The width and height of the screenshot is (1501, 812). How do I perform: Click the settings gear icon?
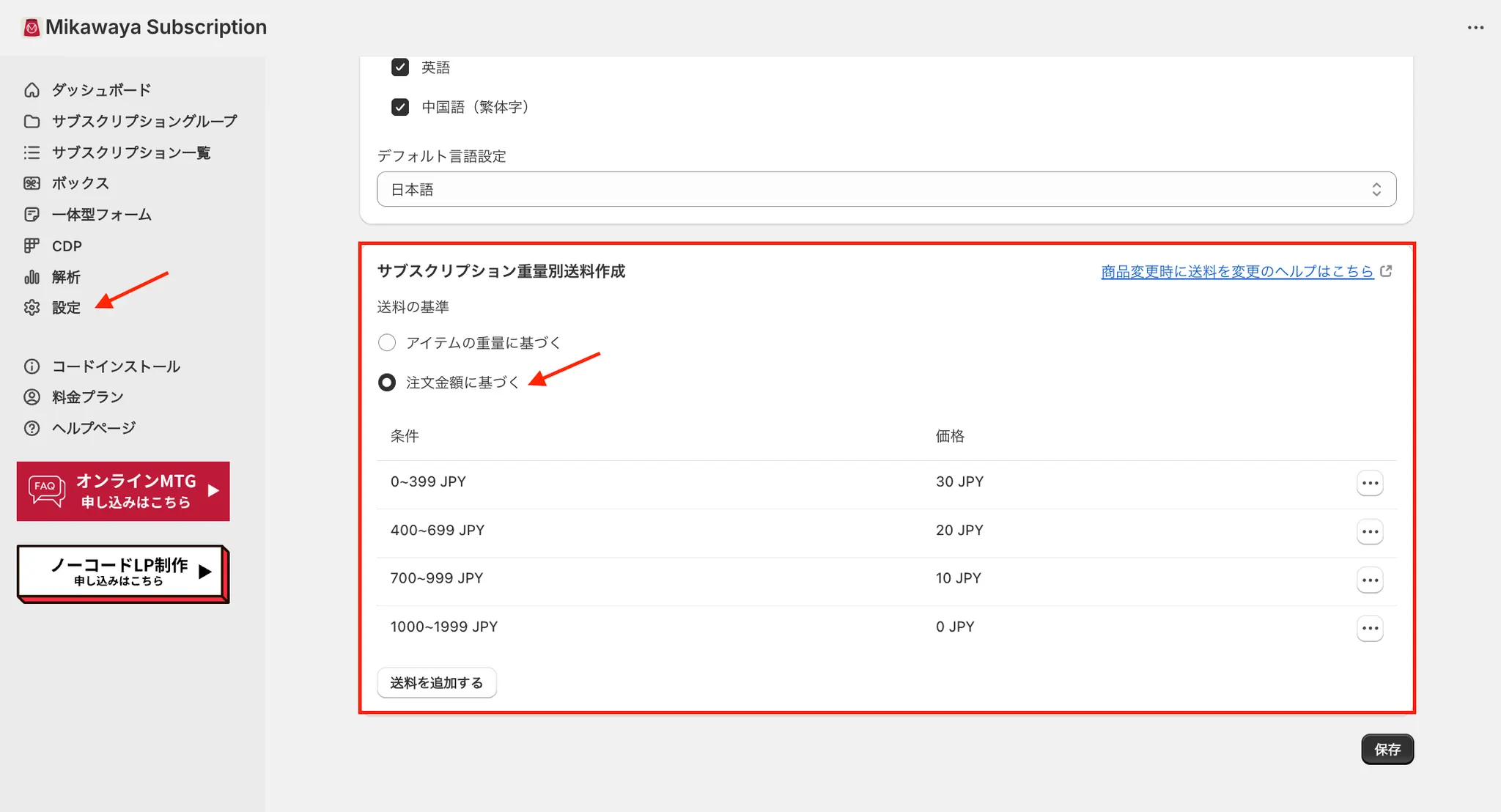pos(32,308)
